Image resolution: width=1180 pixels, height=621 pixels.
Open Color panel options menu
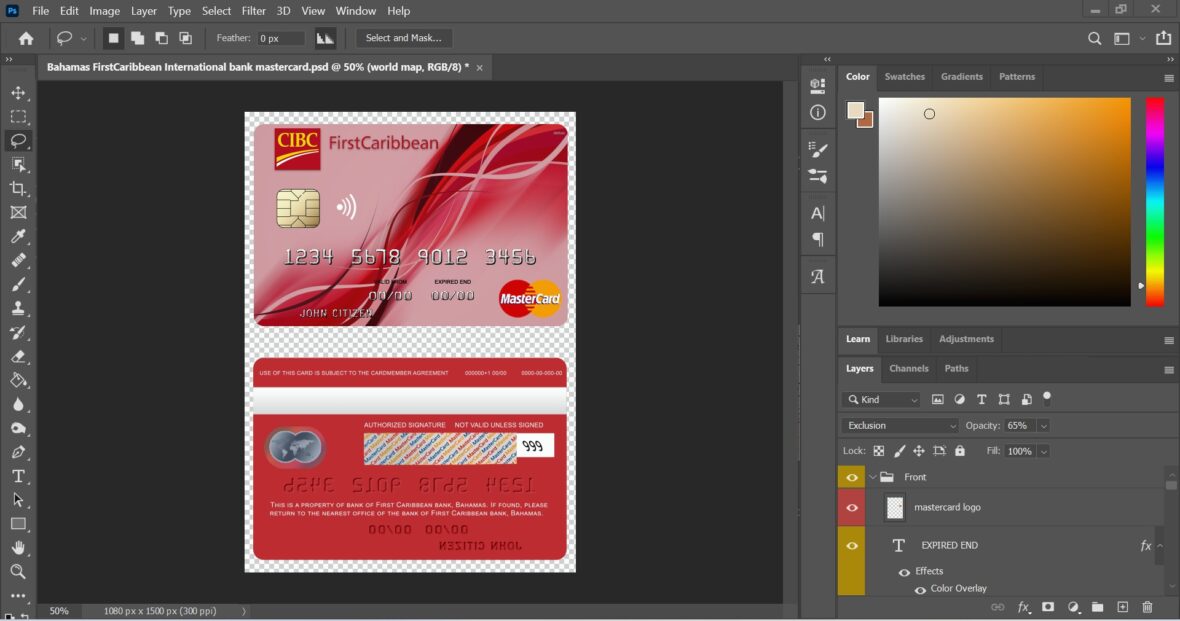(x=1169, y=78)
